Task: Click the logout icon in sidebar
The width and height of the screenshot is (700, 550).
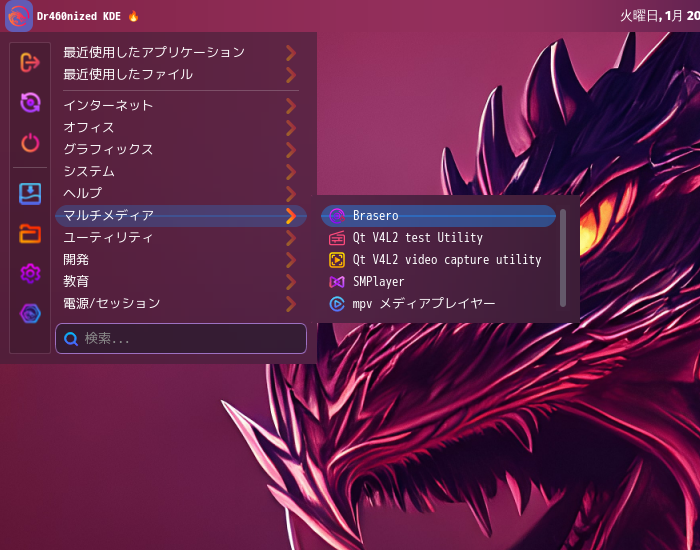Action: 30,62
